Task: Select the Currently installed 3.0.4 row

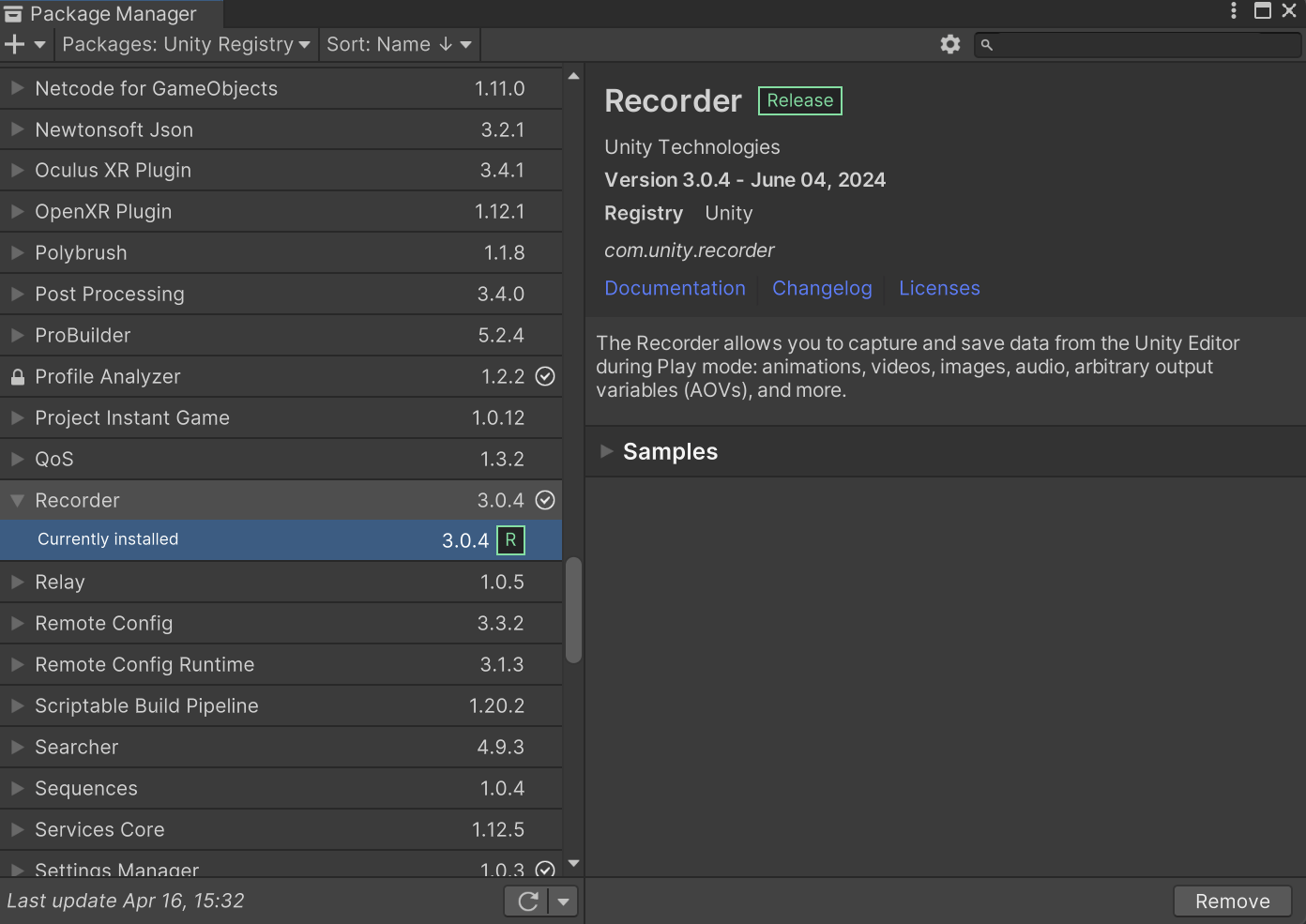Action: (x=281, y=540)
